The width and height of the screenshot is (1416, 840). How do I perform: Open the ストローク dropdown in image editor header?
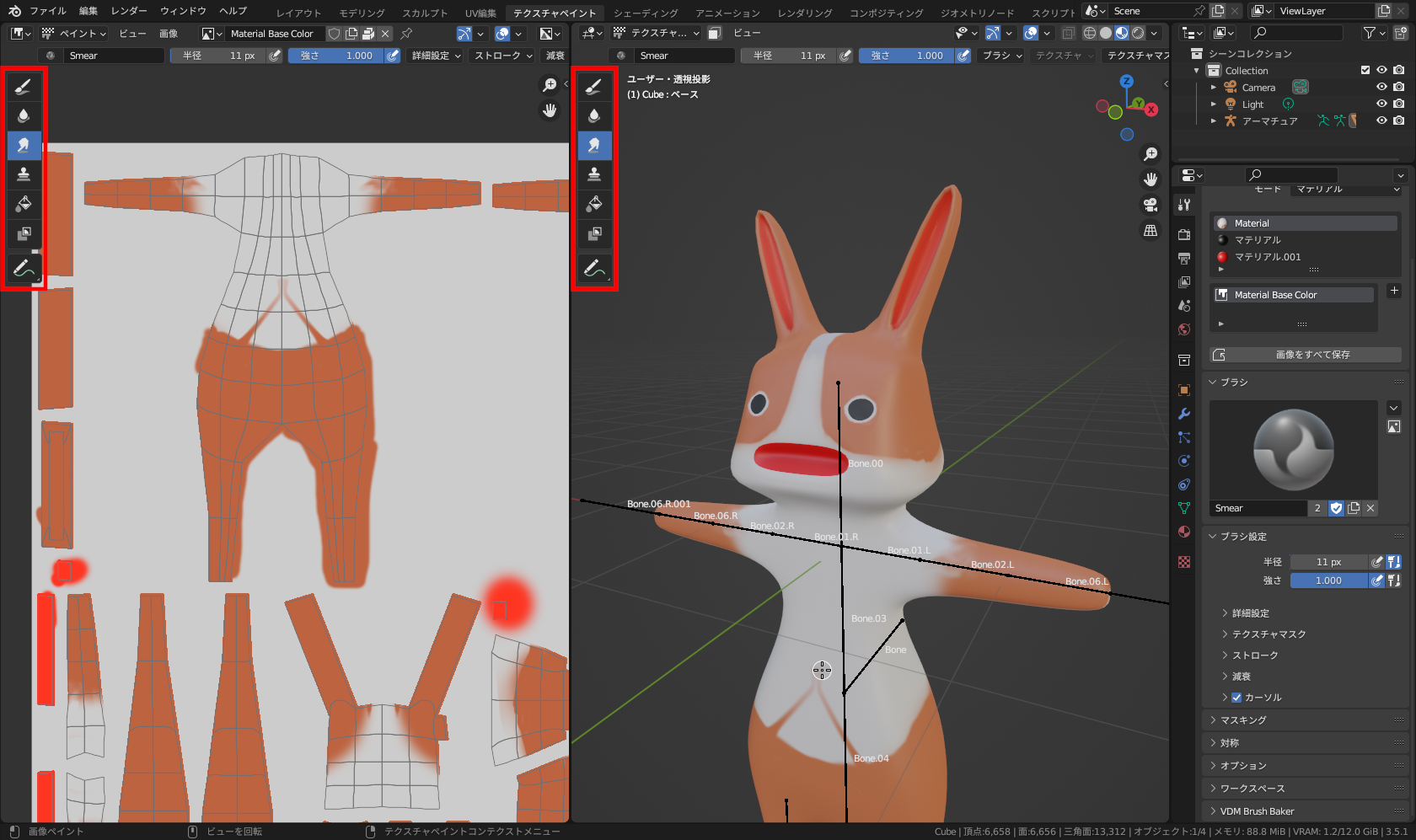503,56
